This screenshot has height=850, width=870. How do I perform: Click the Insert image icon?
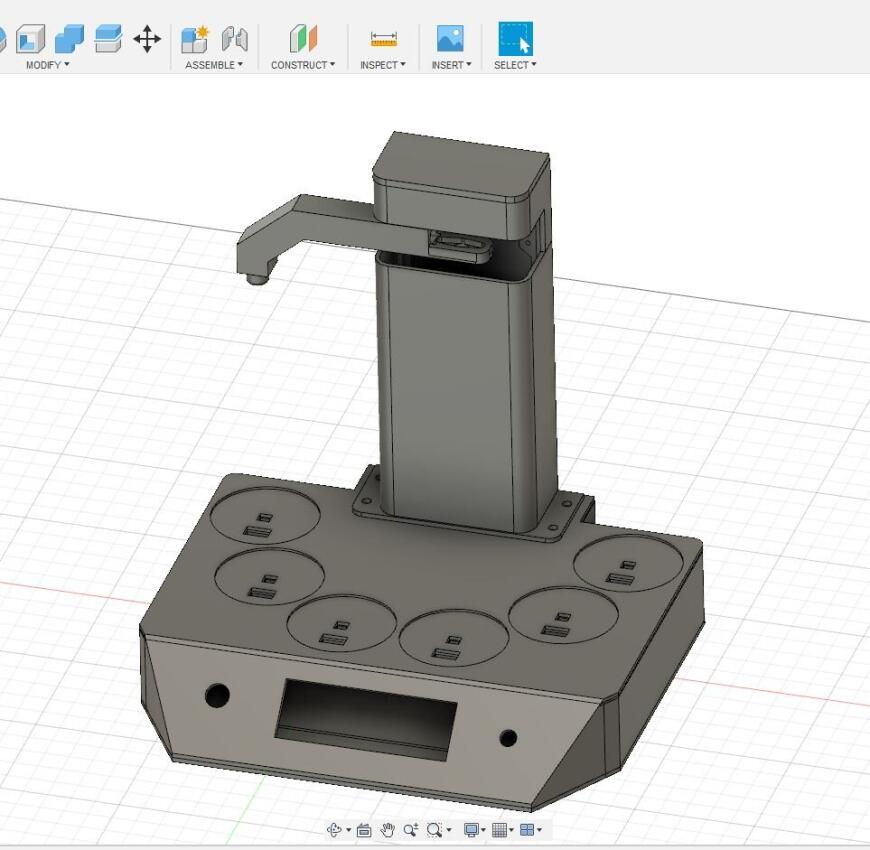(x=450, y=39)
